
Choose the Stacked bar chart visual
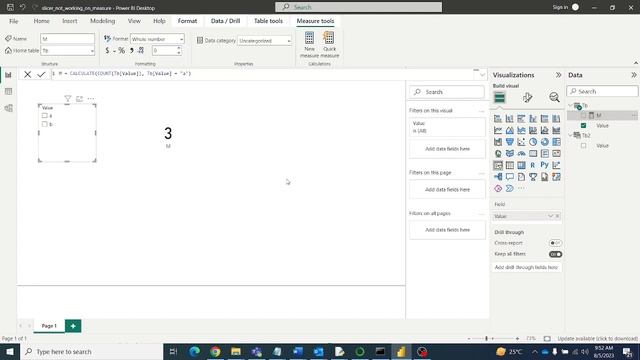pos(498,119)
